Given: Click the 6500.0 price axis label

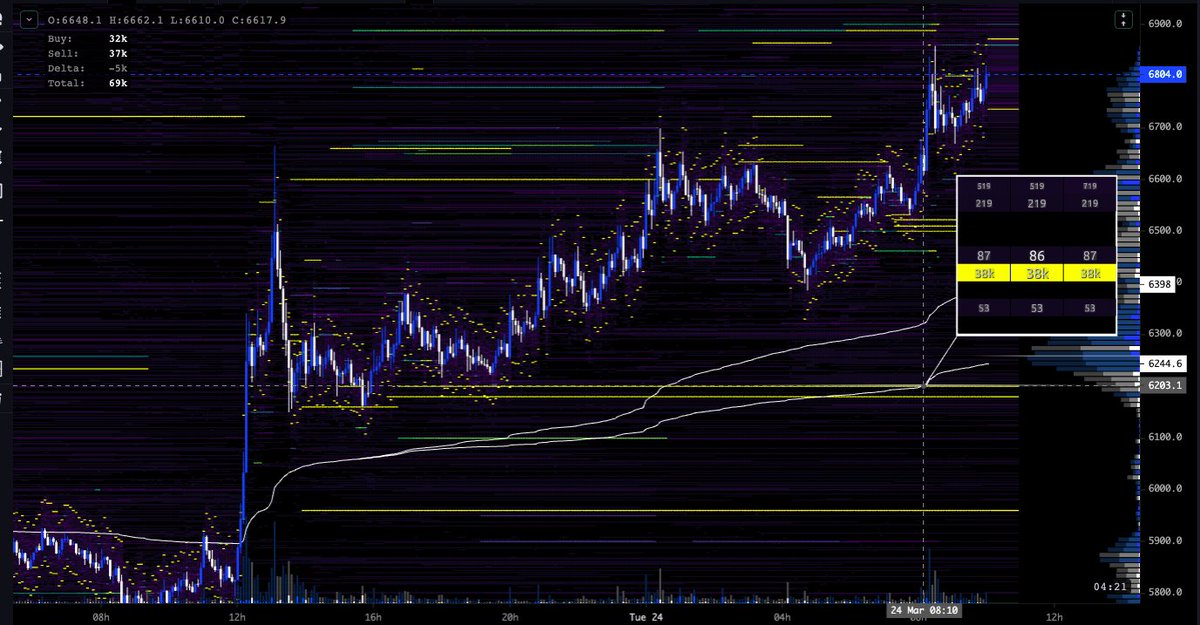Looking at the screenshot, I should tap(1167, 231).
